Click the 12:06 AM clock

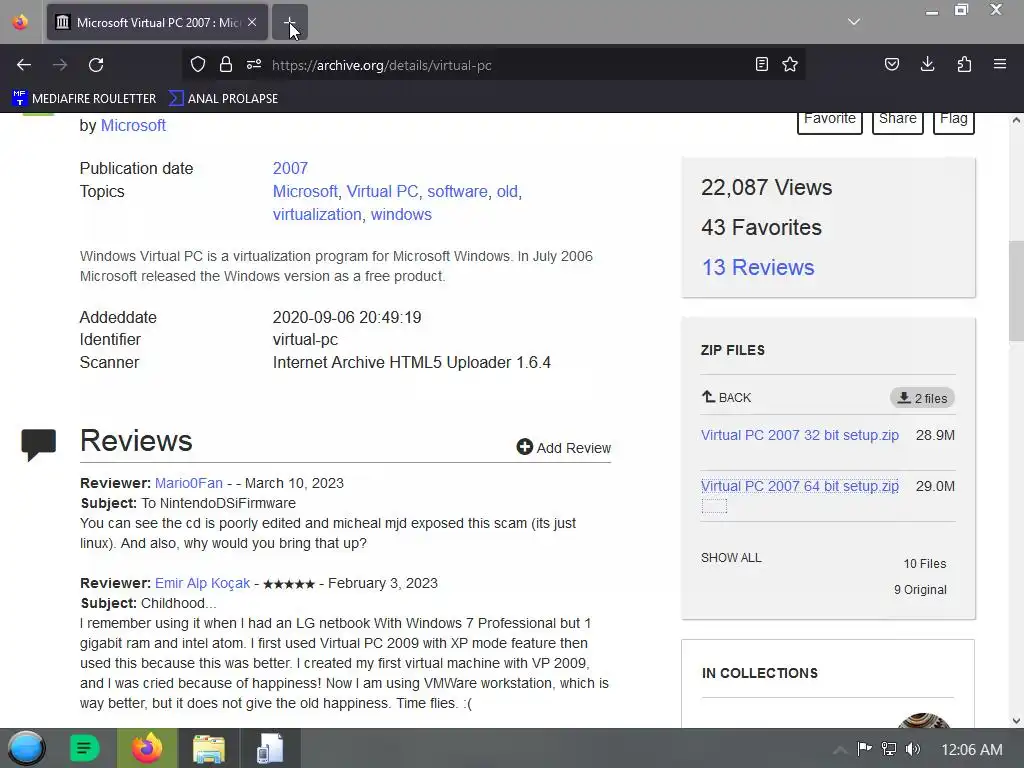click(972, 749)
